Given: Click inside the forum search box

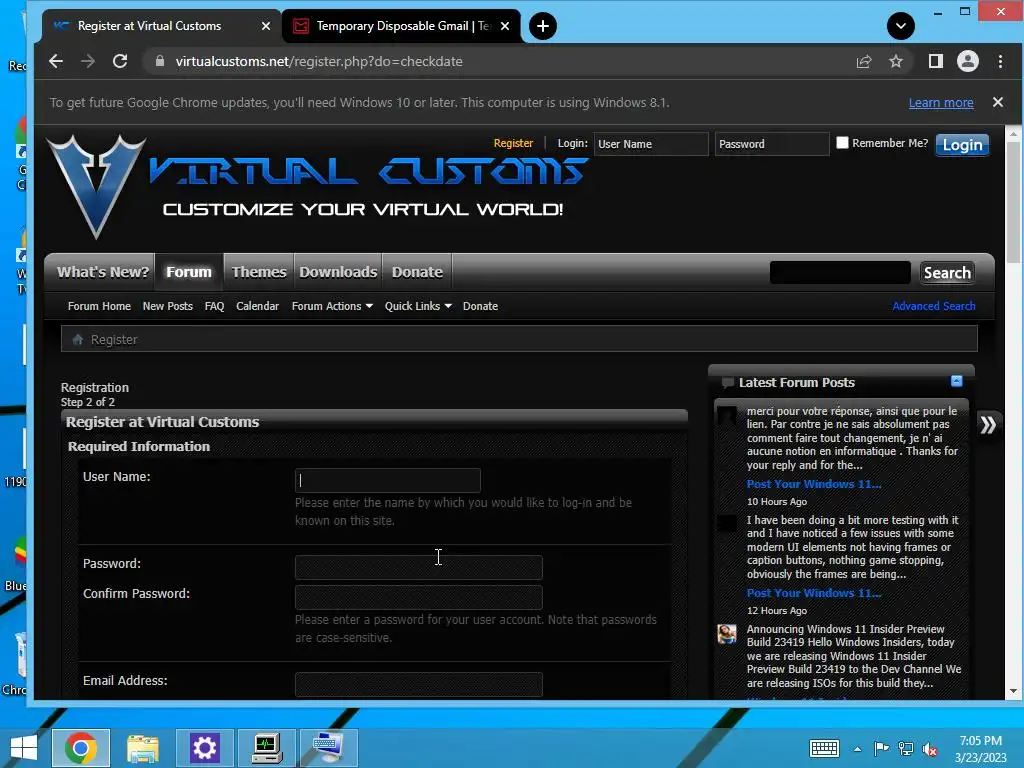Looking at the screenshot, I should point(840,272).
